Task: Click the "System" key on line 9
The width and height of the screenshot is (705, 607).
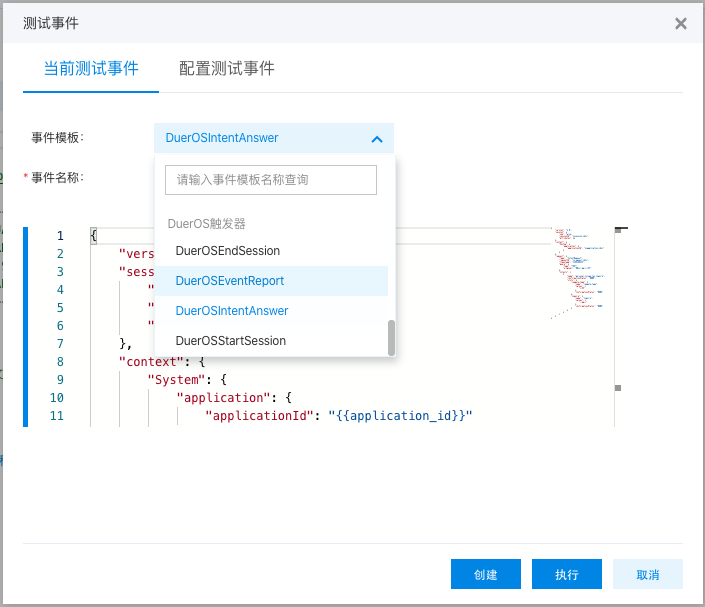Action: click(177, 380)
